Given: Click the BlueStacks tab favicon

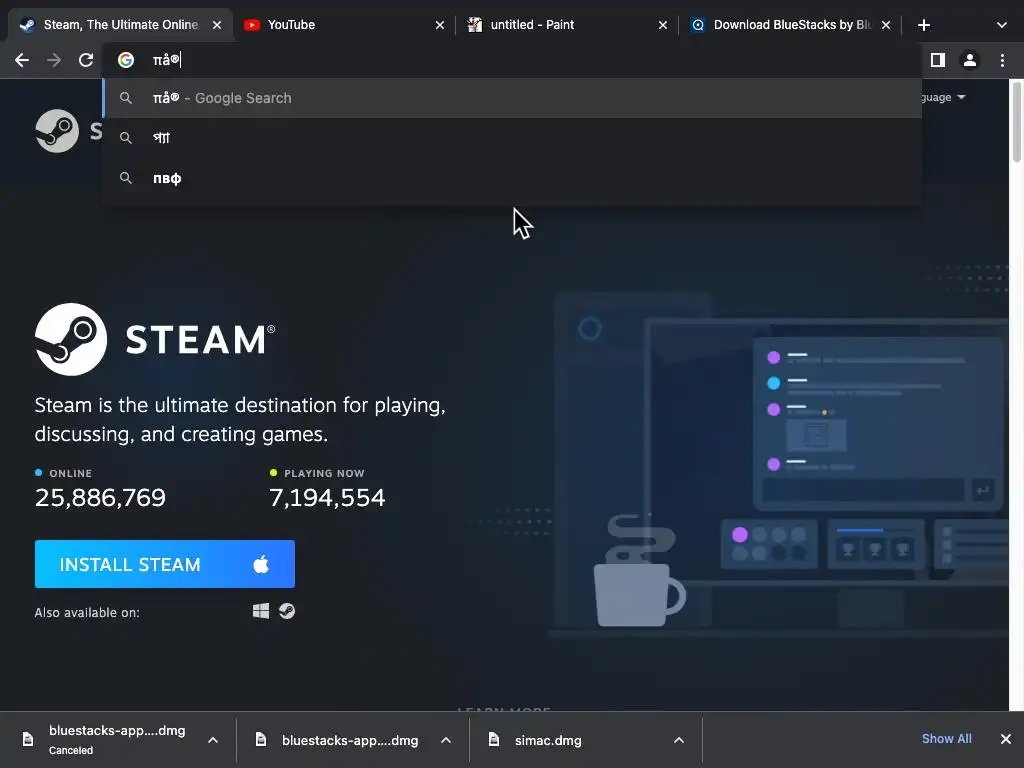Looking at the screenshot, I should pos(697,25).
